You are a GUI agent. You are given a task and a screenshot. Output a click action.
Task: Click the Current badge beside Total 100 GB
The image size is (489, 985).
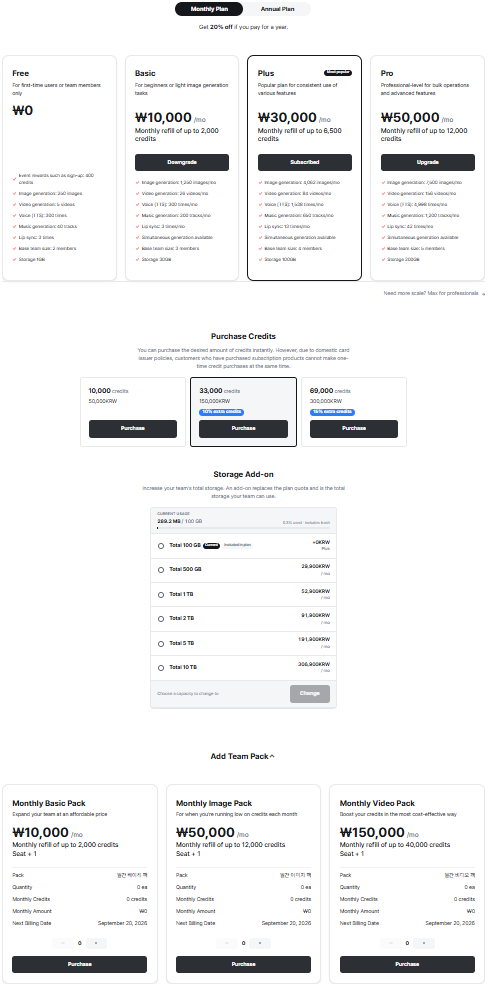(x=212, y=545)
